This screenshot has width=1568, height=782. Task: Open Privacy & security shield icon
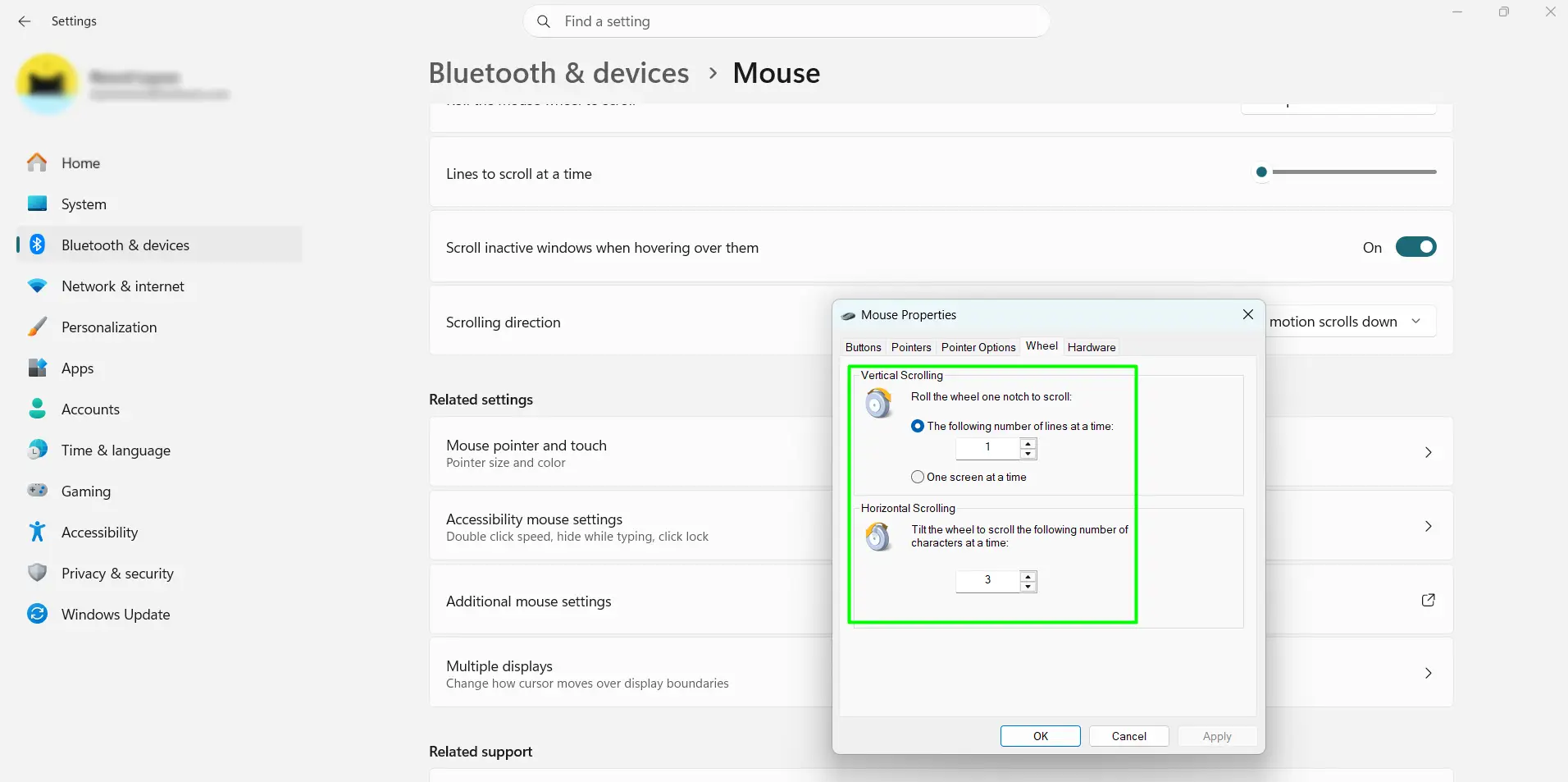click(x=37, y=573)
